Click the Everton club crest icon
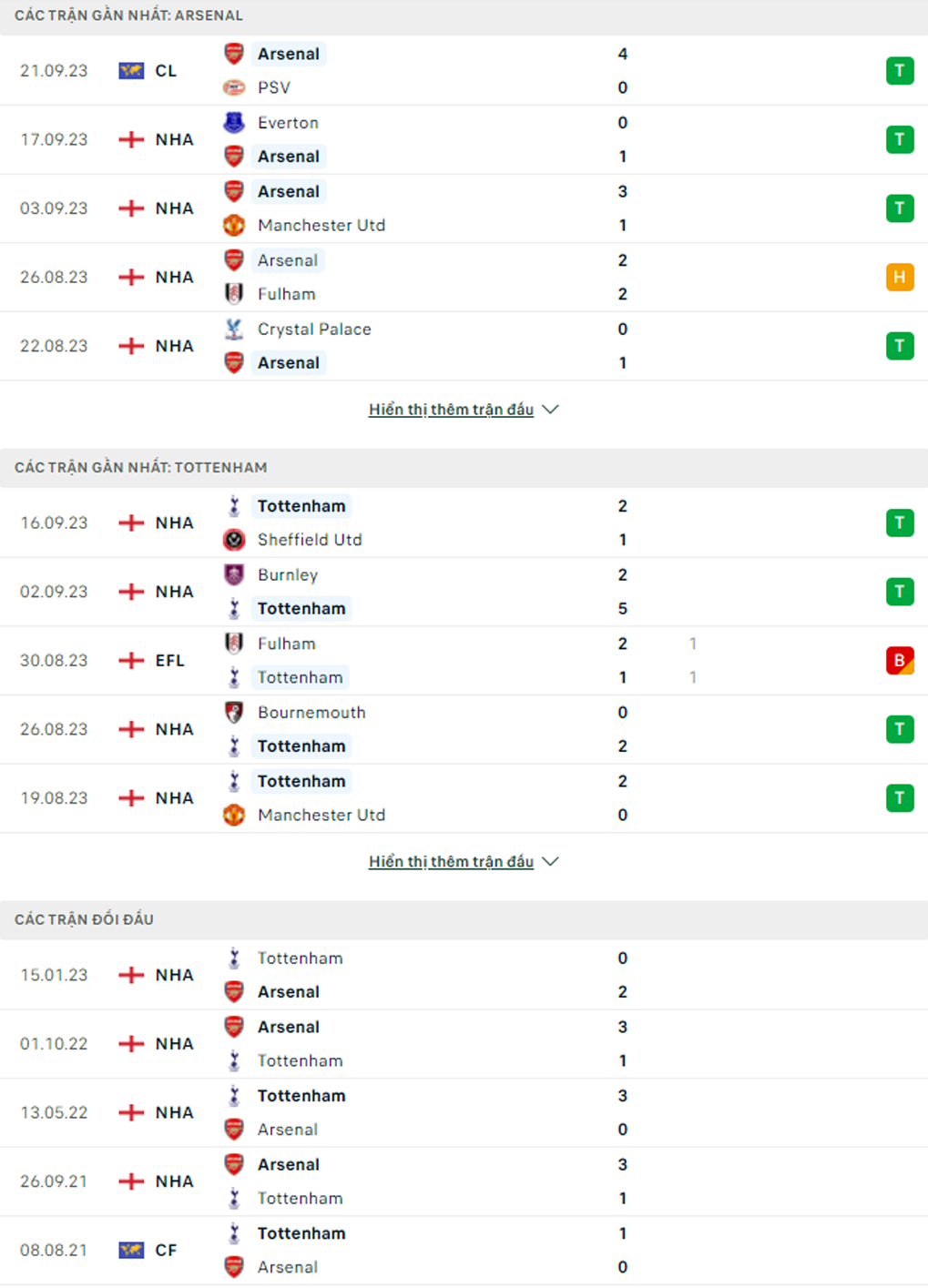The height and width of the screenshot is (1288, 928). tap(234, 122)
